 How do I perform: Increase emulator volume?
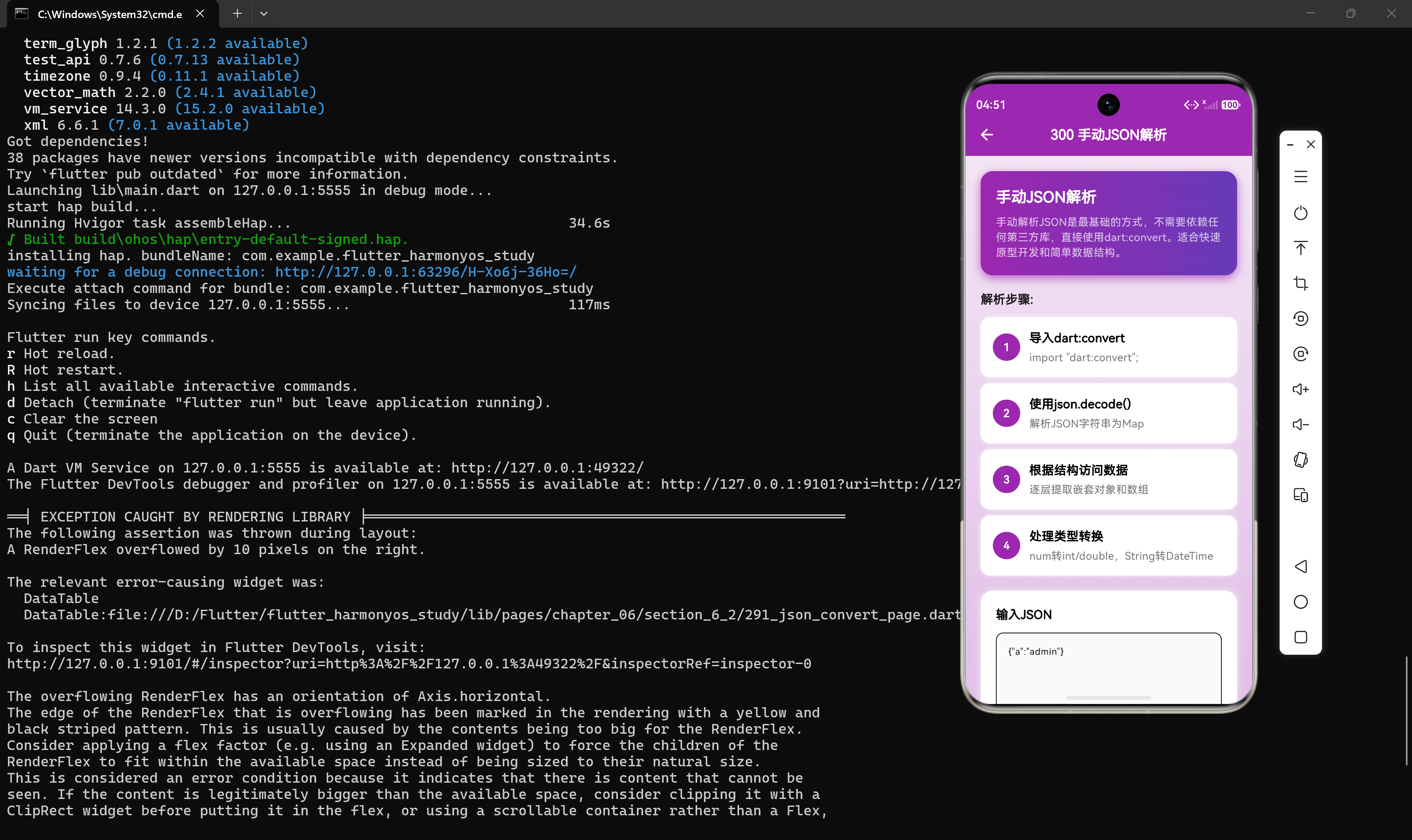tap(1300, 390)
